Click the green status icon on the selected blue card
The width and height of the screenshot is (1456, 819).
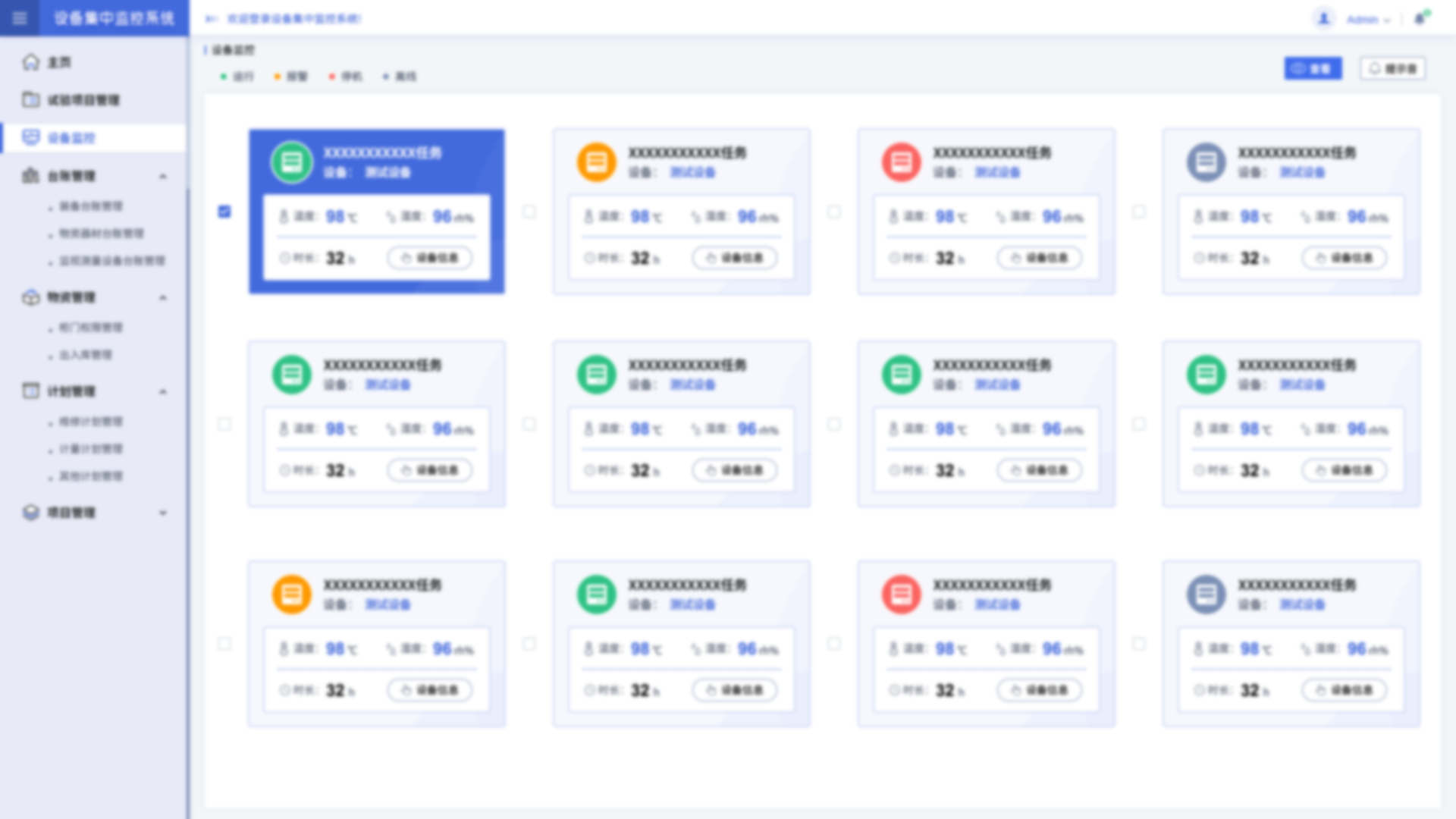(x=292, y=162)
